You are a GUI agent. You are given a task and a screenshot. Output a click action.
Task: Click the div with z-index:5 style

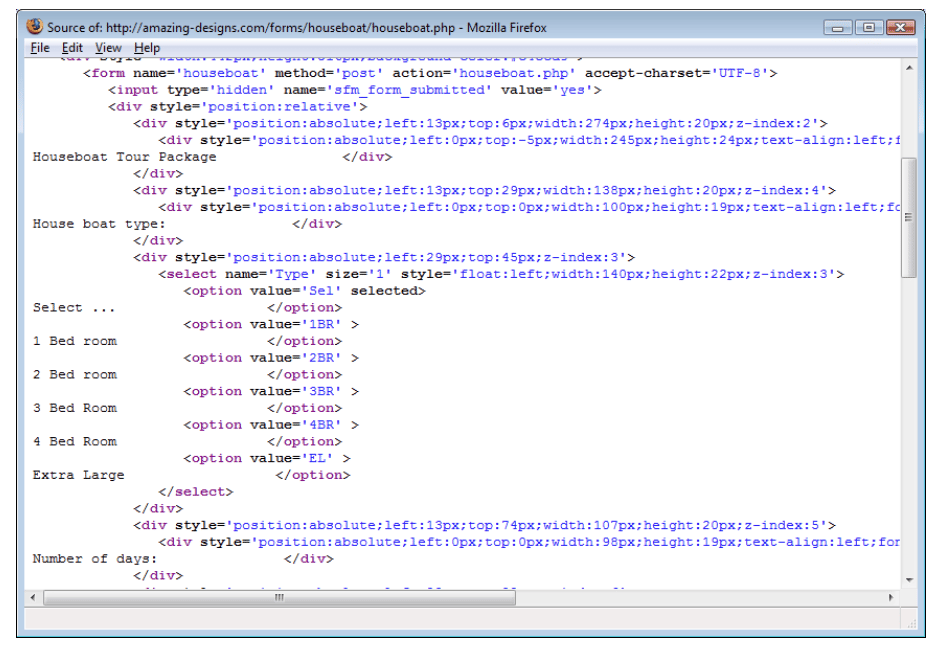click(x=484, y=526)
